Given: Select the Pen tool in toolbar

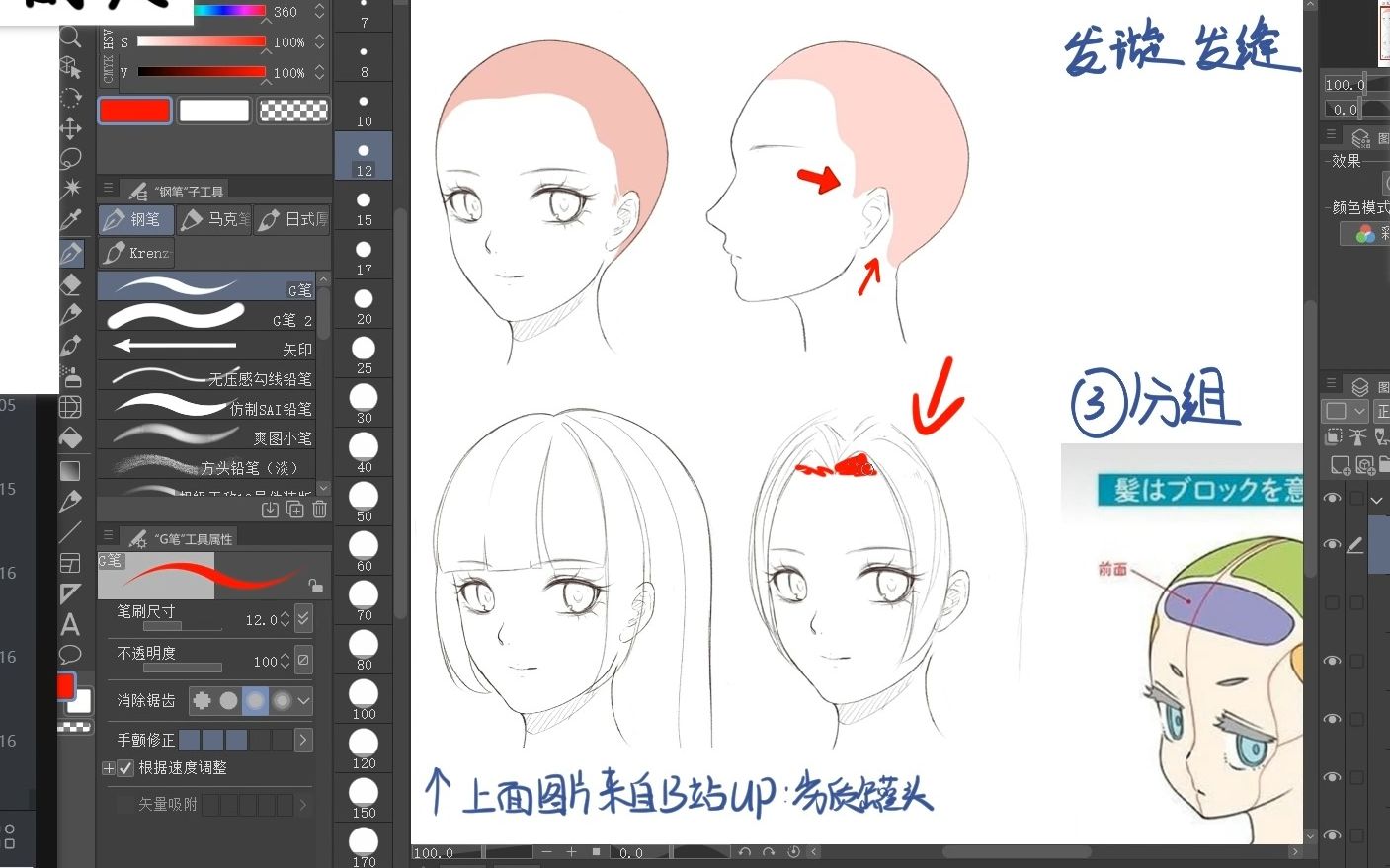Looking at the screenshot, I should [x=70, y=253].
